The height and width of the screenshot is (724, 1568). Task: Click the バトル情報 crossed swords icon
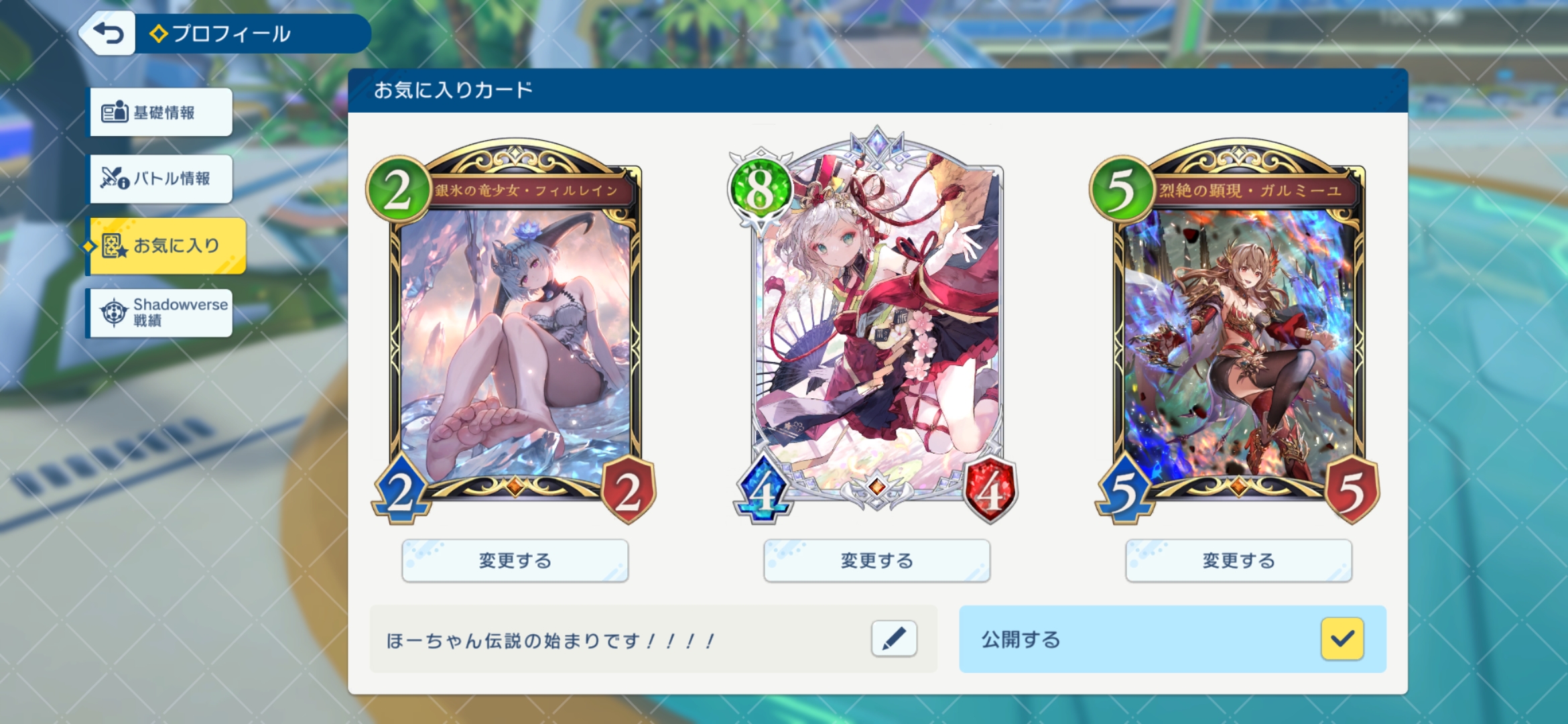pyautogui.click(x=115, y=178)
